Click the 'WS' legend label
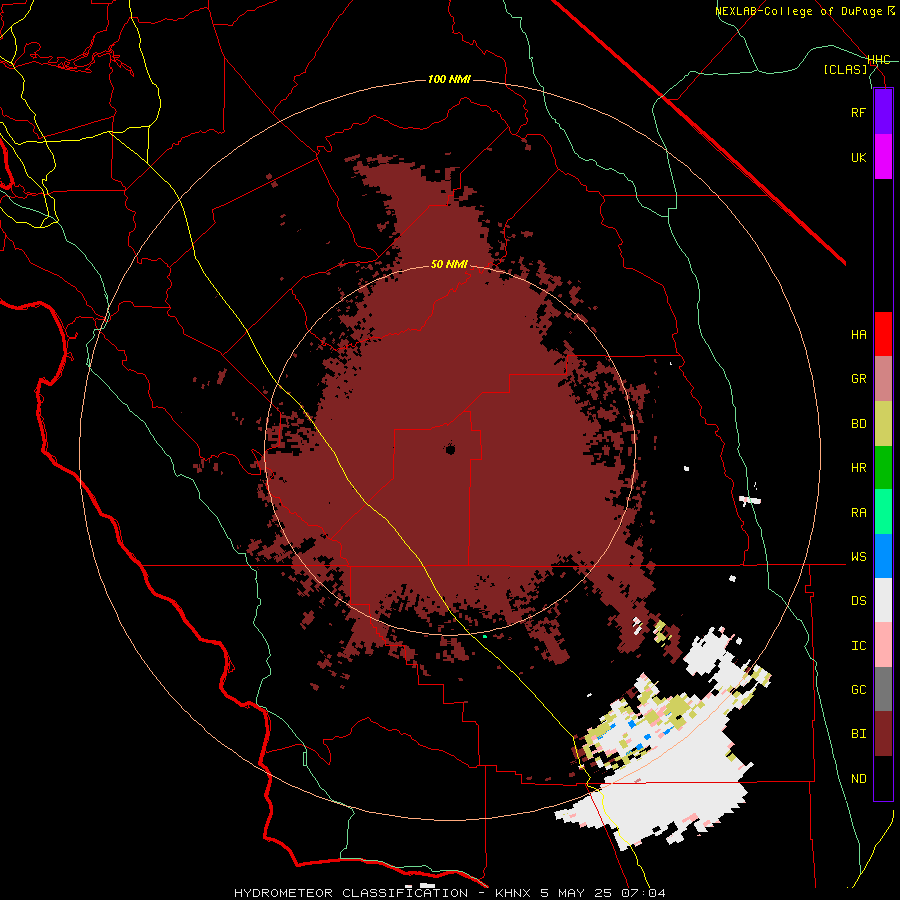 tap(858, 557)
